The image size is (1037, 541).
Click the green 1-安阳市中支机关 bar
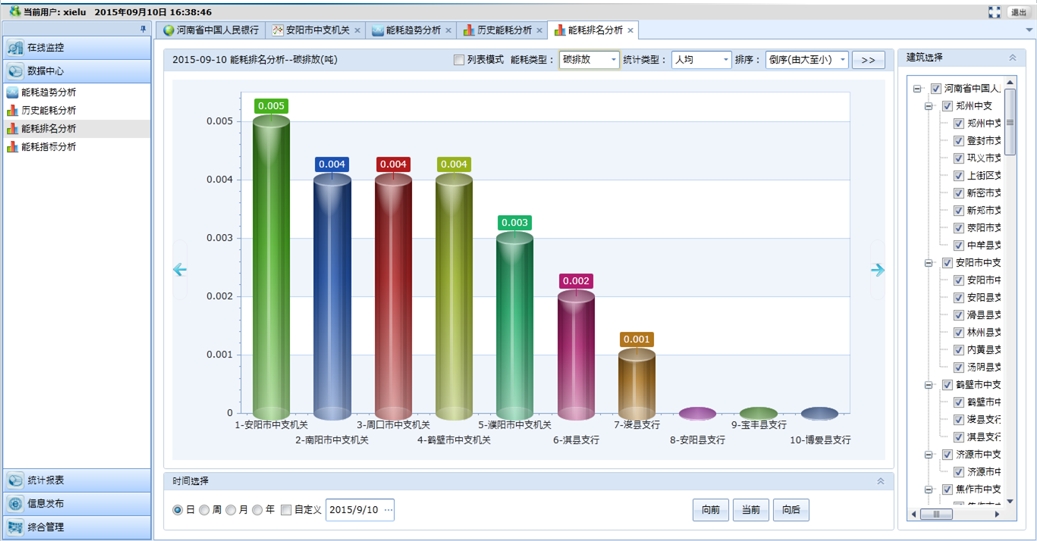click(271, 268)
